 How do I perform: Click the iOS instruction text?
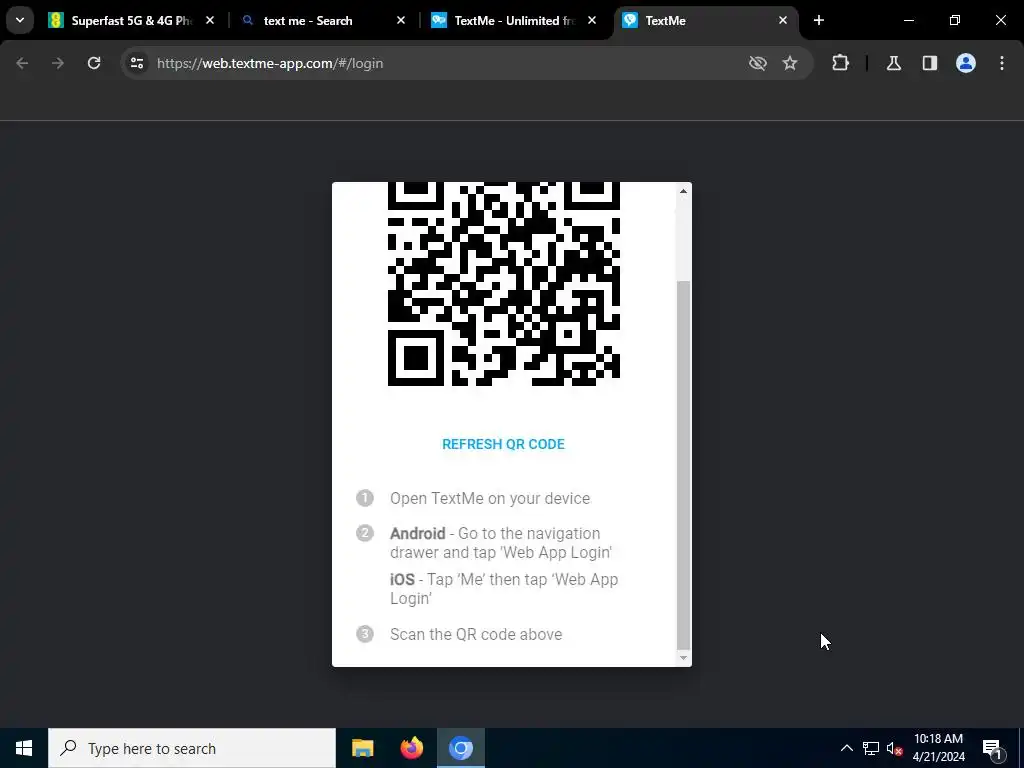[504, 588]
